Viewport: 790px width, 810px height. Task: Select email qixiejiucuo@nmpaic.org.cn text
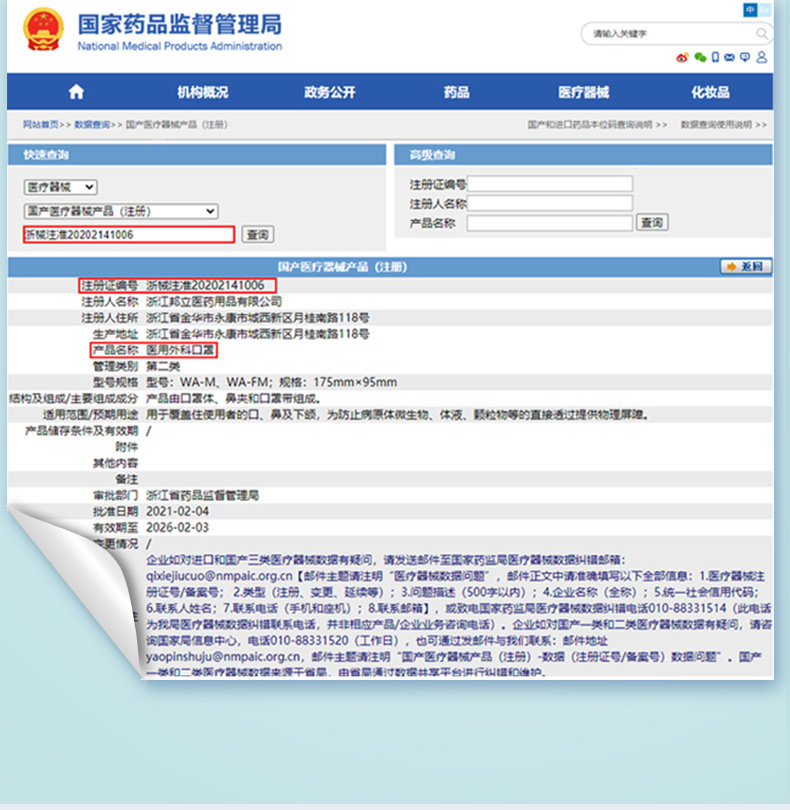220,576
